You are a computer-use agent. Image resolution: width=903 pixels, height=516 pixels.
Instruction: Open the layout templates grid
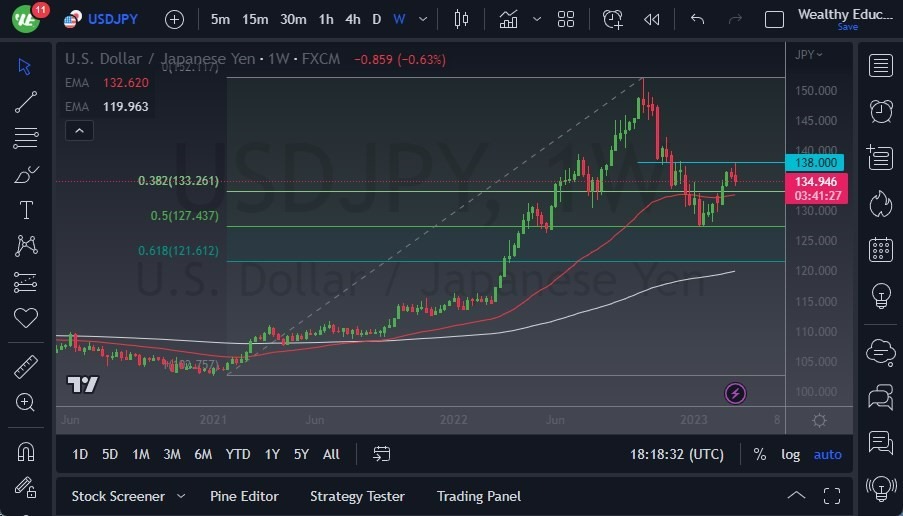(x=566, y=20)
